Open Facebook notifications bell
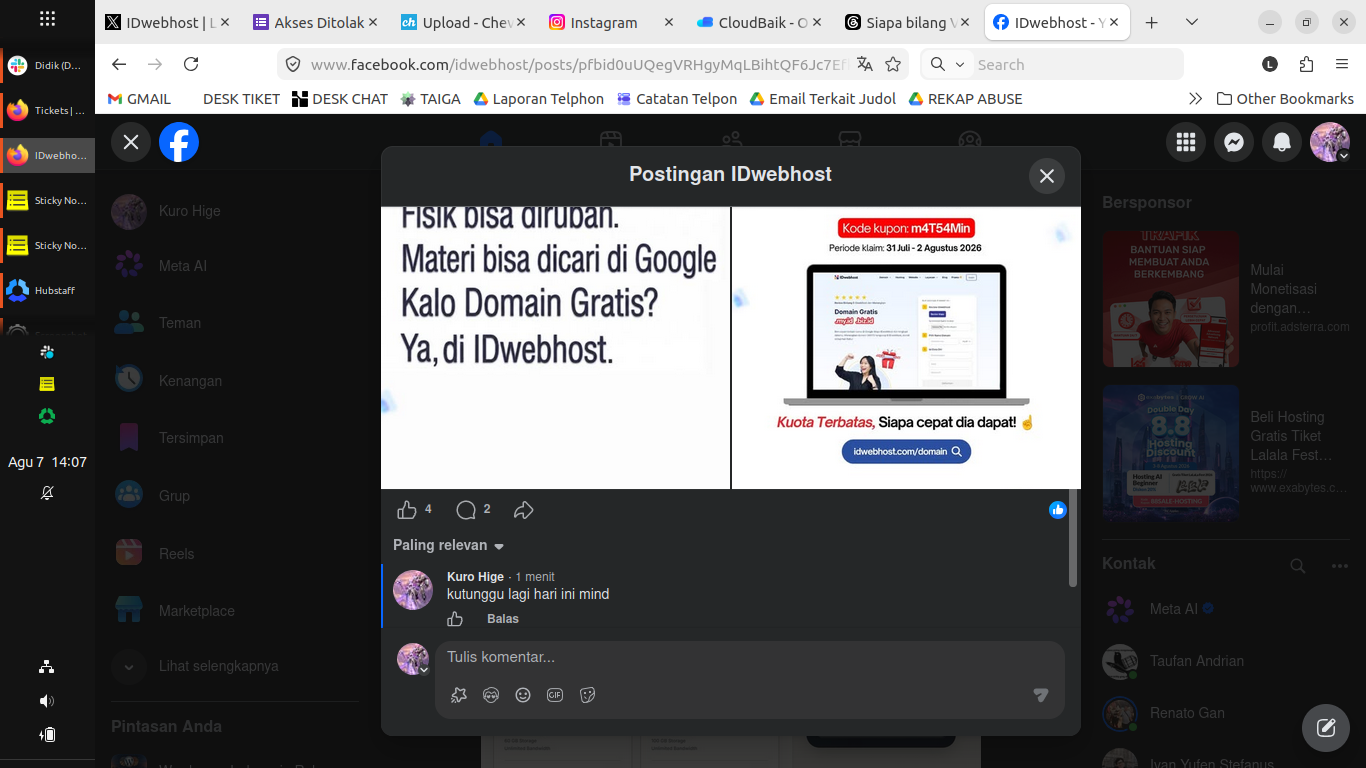The width and height of the screenshot is (1366, 768). (1282, 143)
